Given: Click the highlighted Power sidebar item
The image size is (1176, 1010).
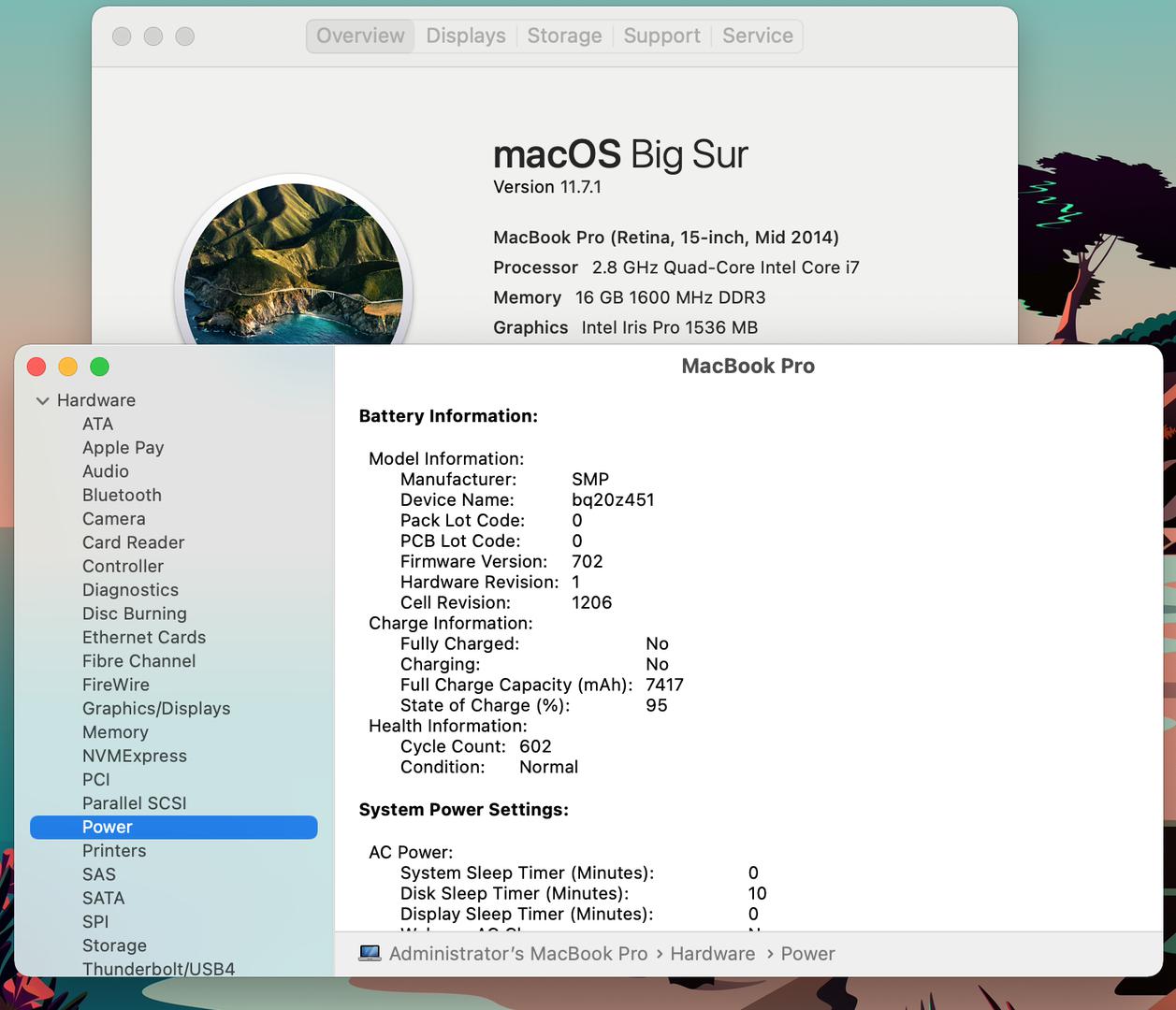Looking at the screenshot, I should point(108,827).
